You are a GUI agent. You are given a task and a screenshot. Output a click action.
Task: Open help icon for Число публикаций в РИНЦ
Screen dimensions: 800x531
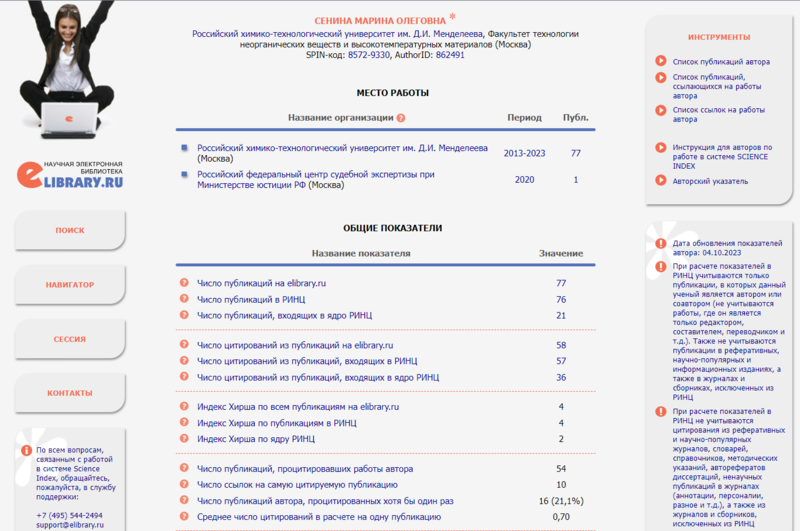click(184, 299)
